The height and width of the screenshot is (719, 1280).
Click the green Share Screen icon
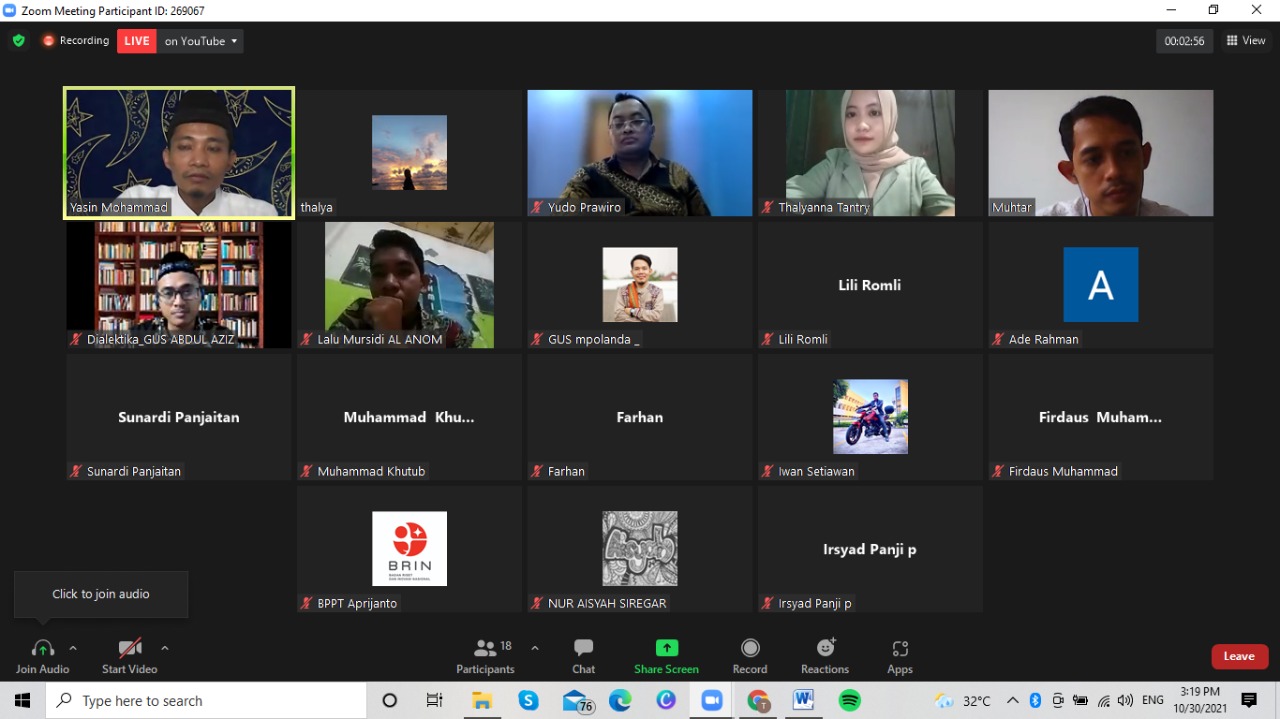click(x=666, y=648)
